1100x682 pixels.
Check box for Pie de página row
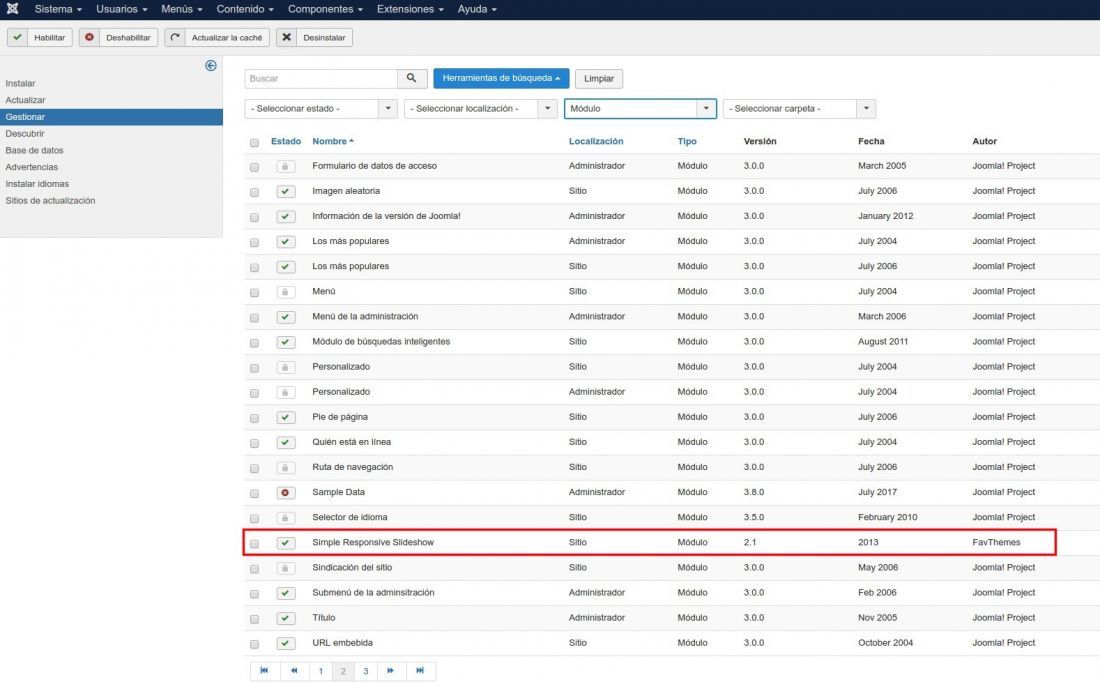254,418
